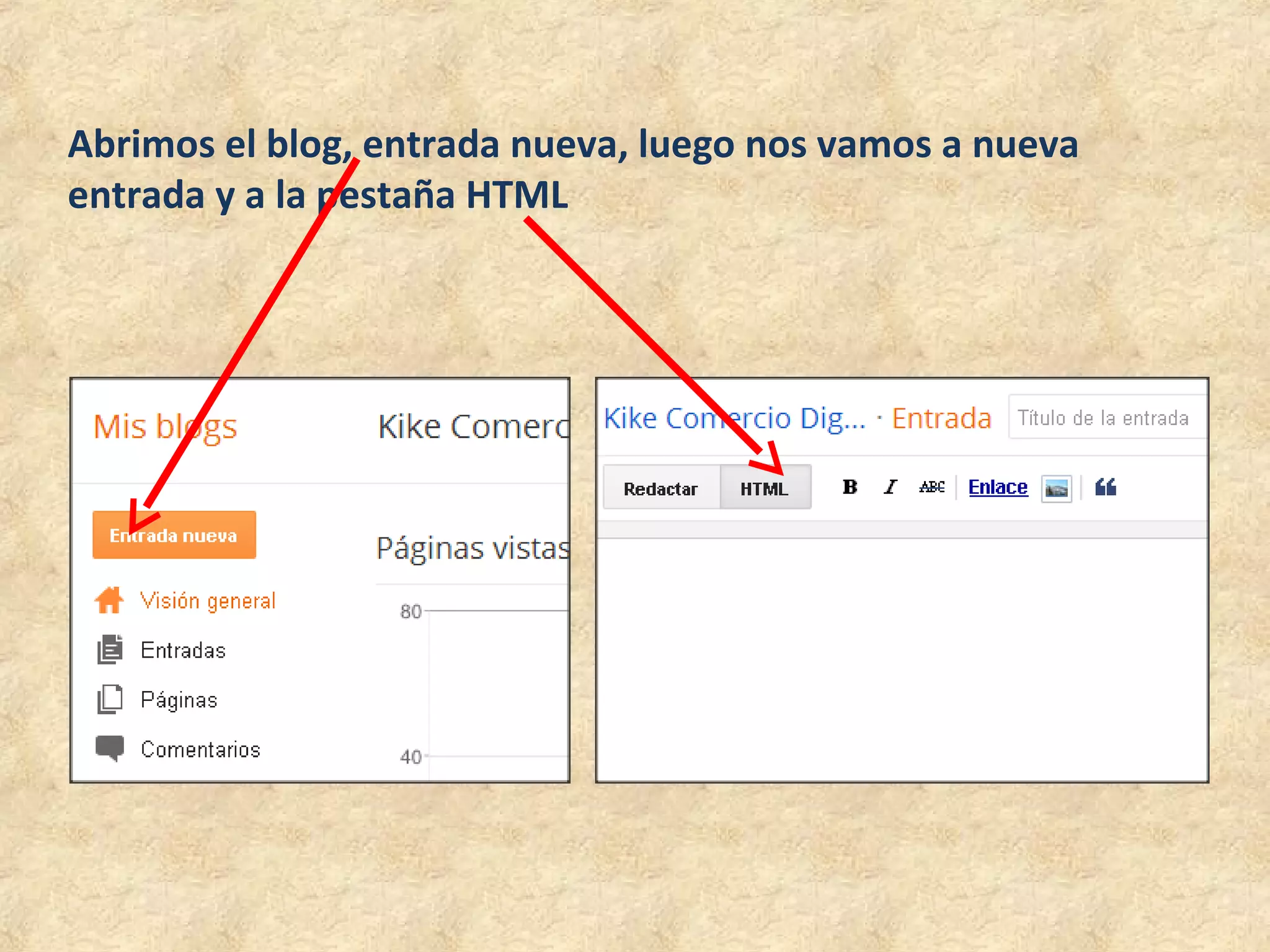
Task: Click the Entradas documents icon
Action: [x=110, y=650]
